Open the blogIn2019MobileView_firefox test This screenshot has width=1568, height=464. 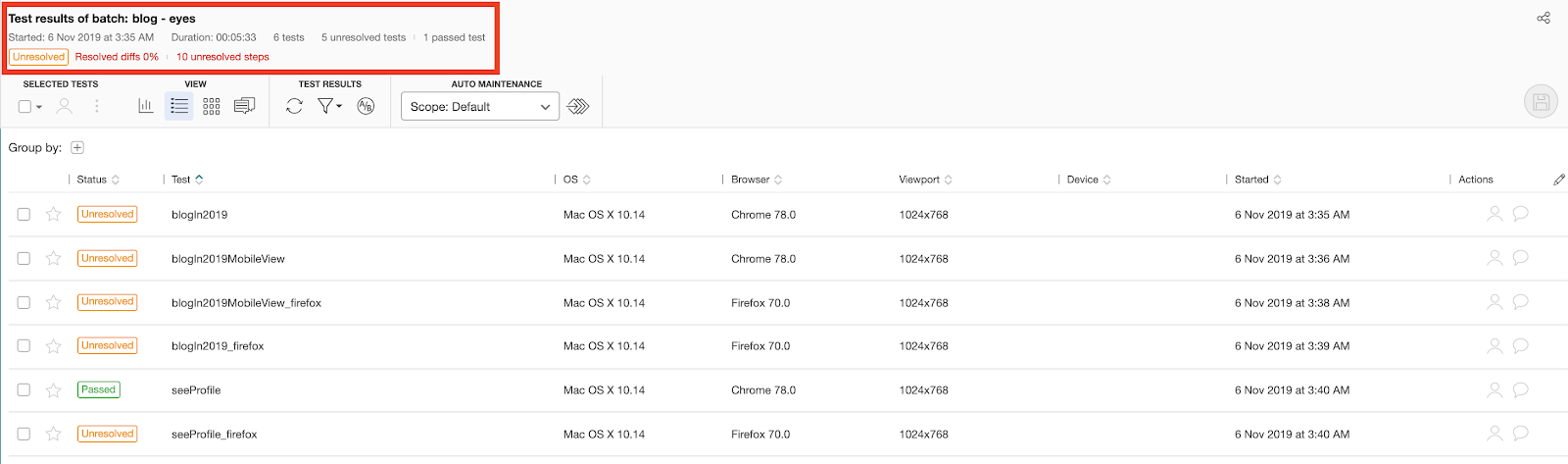tap(246, 303)
